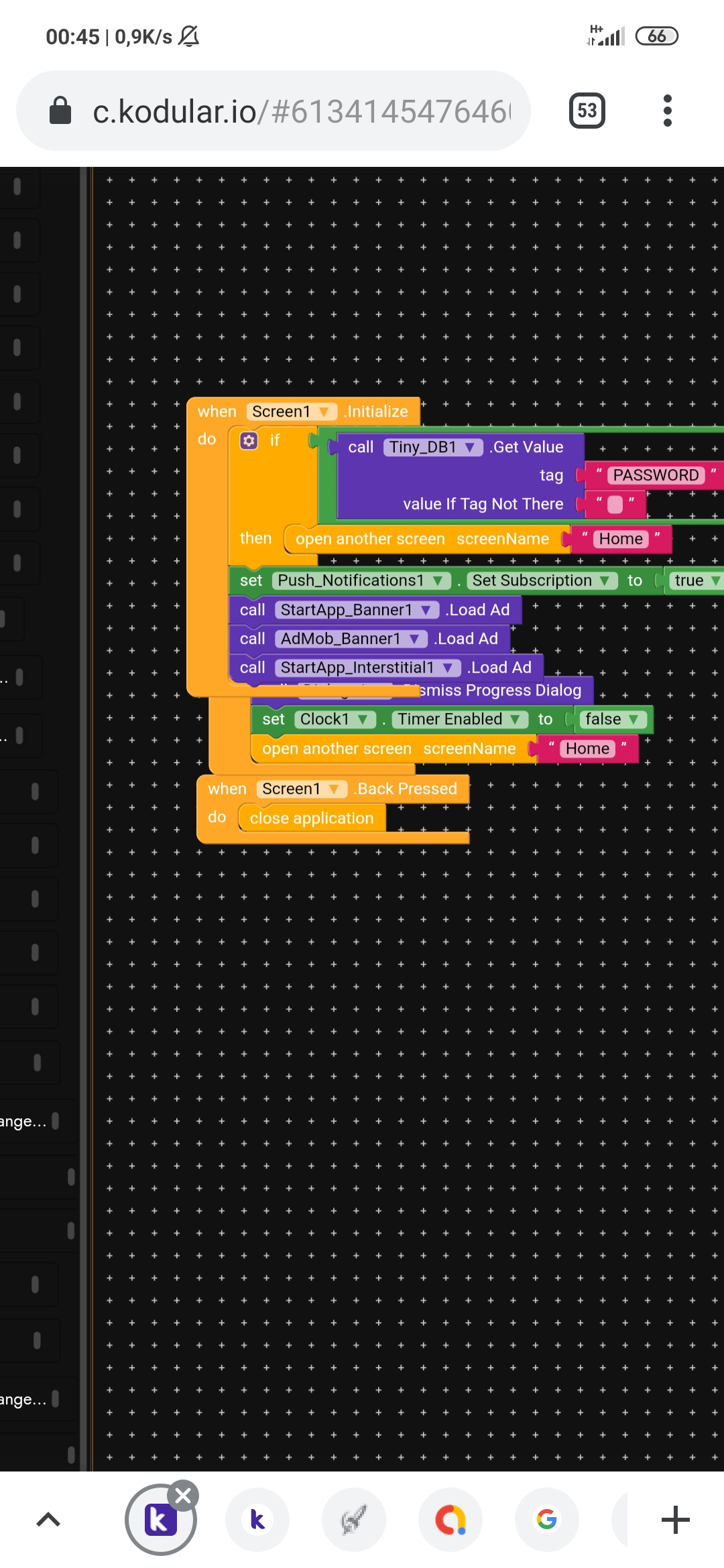Screen dimensions: 724x1568
Task: Tap the muted notification bell status icon
Action: 189,36
